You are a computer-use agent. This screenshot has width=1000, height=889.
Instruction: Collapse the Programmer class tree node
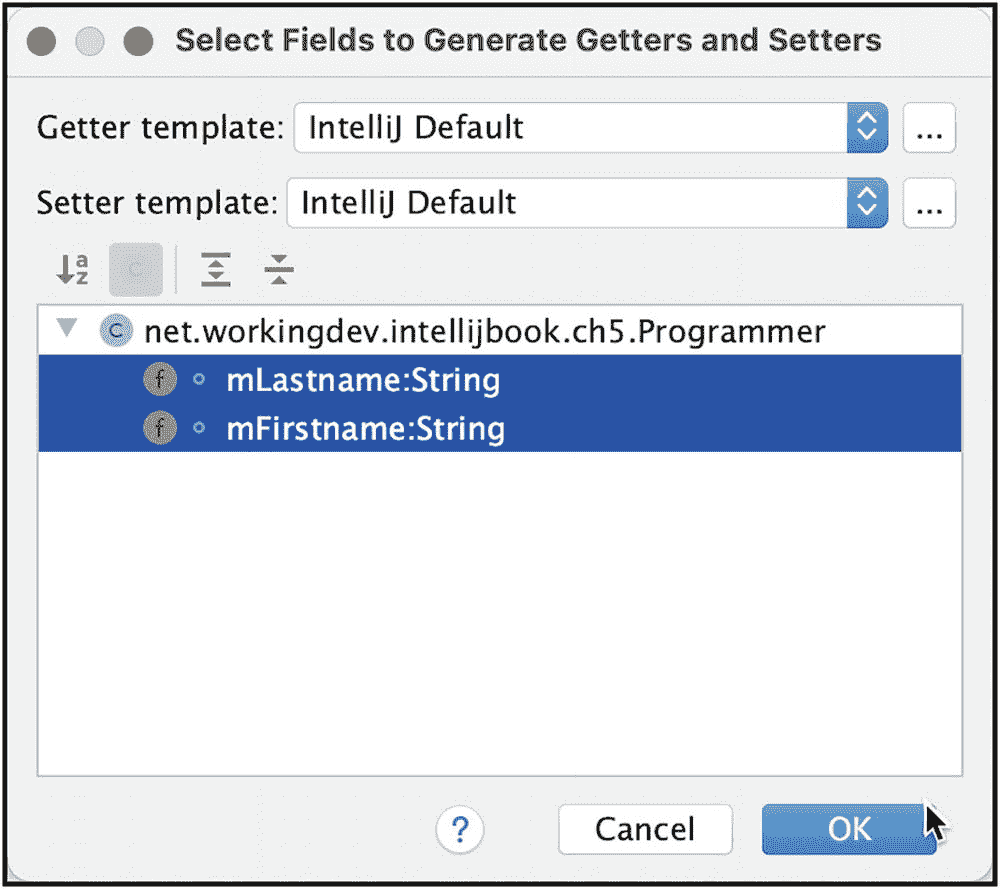[67, 328]
